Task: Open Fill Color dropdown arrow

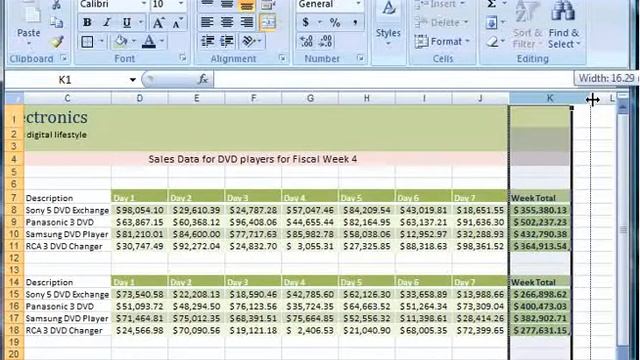Action: pos(133,41)
